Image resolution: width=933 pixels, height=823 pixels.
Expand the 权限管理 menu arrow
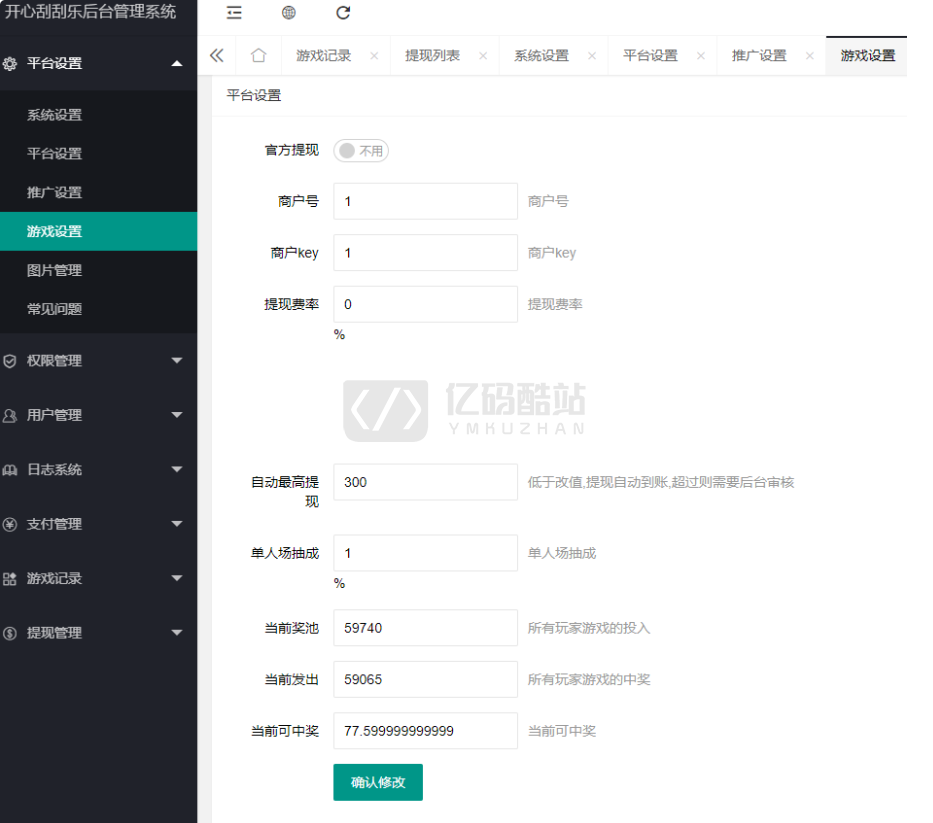[x=177, y=360]
